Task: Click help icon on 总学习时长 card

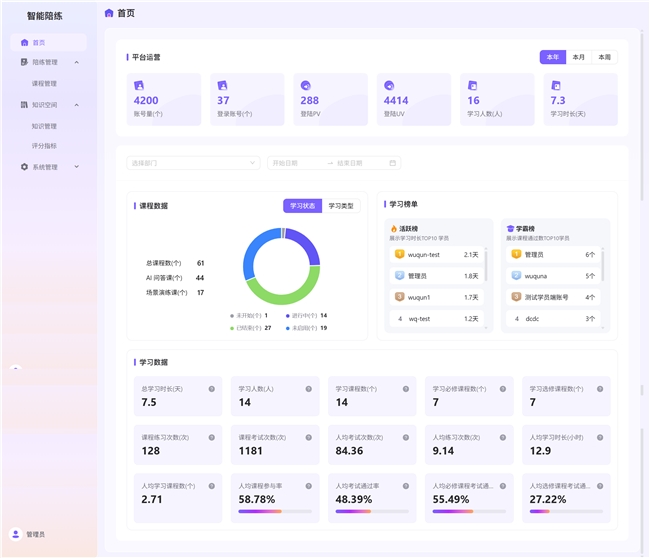Action: pos(211,389)
